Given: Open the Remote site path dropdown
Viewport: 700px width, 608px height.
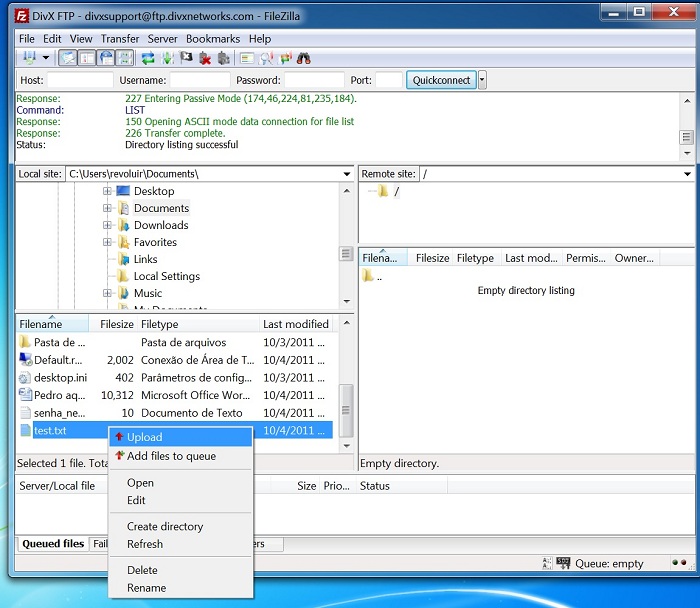Looking at the screenshot, I should pos(686,174).
